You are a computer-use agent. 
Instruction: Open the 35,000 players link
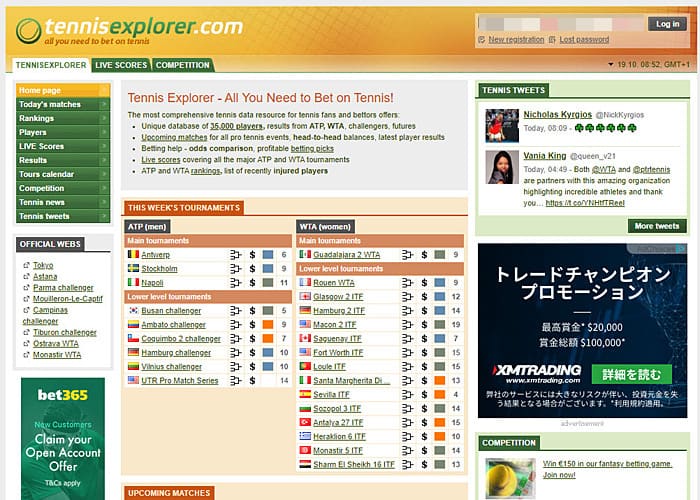pos(236,126)
